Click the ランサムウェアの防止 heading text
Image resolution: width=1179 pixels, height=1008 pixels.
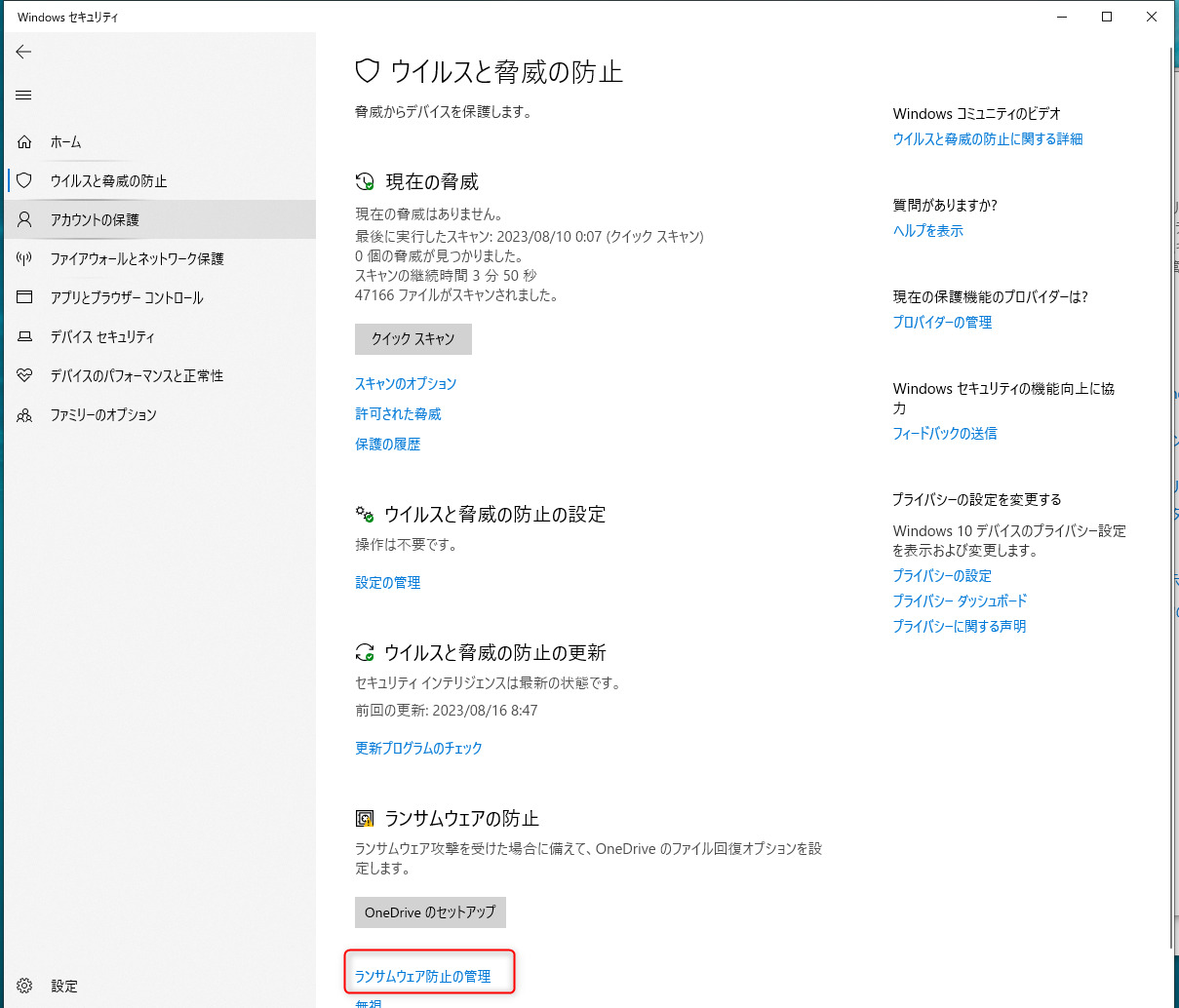click(x=462, y=819)
